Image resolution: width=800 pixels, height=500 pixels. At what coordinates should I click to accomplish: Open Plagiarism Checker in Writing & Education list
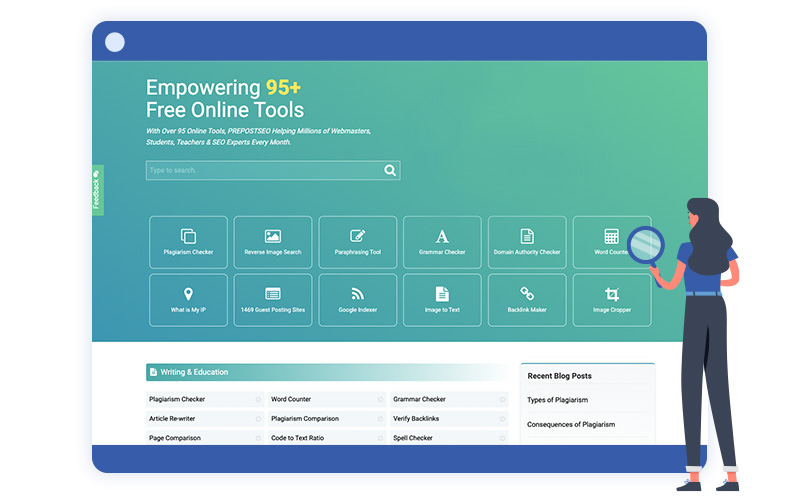tap(205, 399)
